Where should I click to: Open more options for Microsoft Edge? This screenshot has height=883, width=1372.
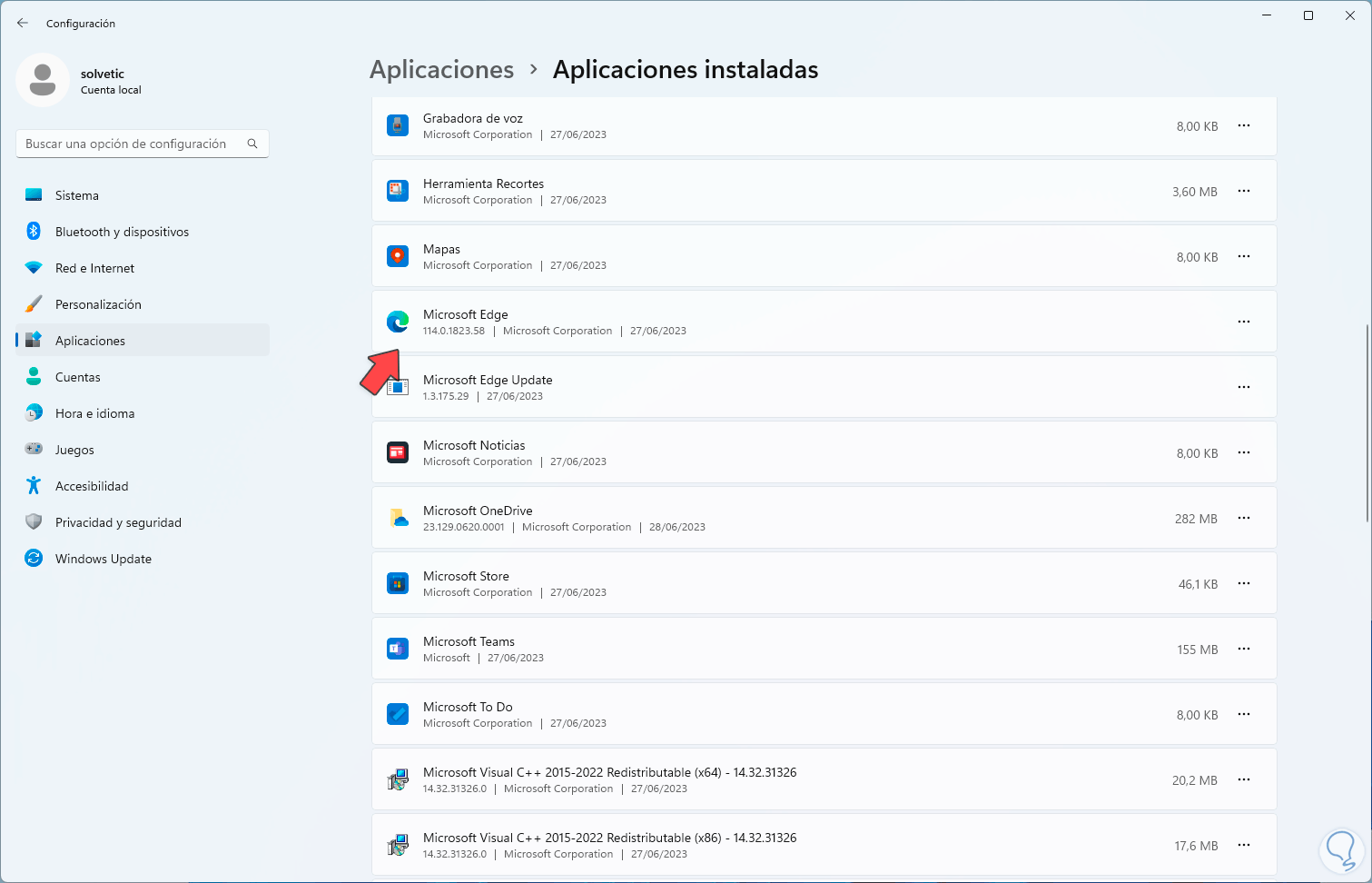tap(1244, 322)
